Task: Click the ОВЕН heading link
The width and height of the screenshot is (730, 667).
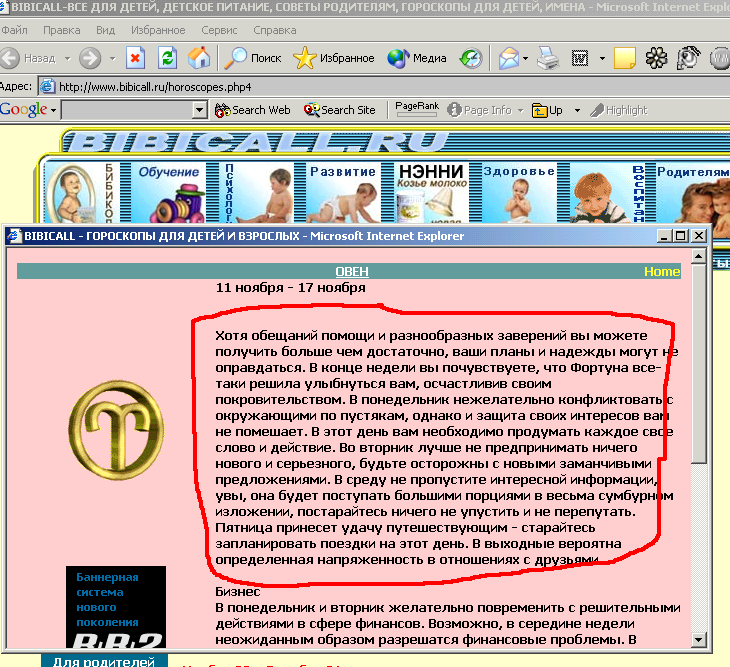Action: point(352,271)
